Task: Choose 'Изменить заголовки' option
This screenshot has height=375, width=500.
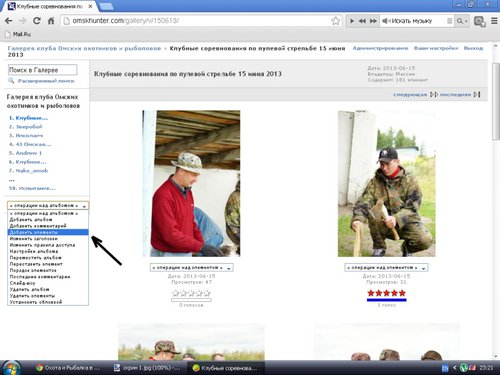Action: click(48, 239)
